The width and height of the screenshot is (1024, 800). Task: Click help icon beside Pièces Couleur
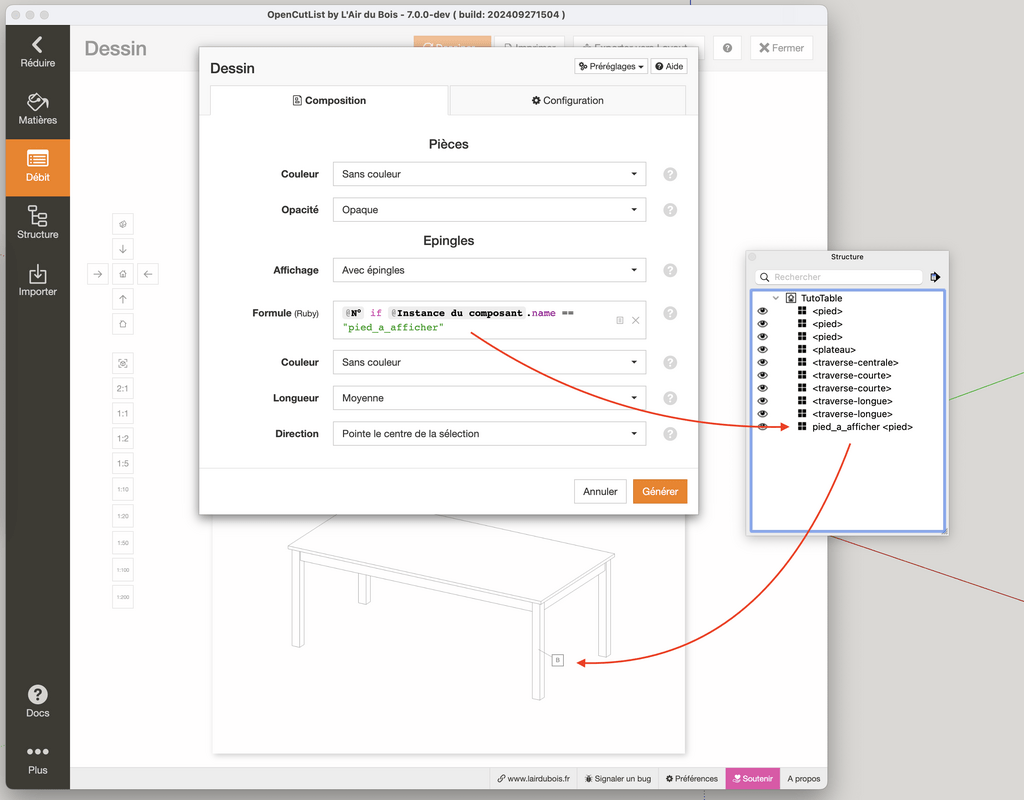click(x=670, y=174)
